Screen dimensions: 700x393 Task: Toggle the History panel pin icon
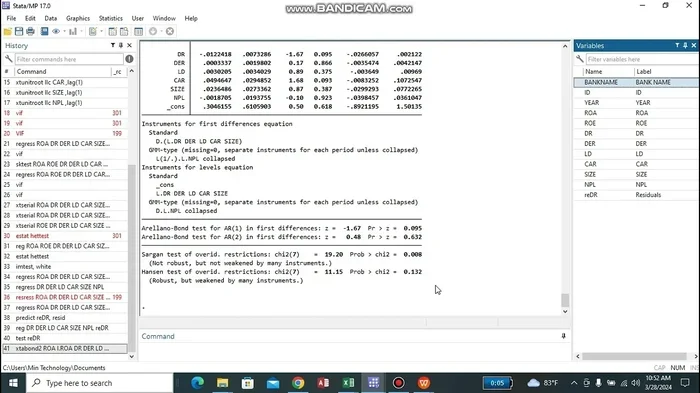(x=121, y=45)
